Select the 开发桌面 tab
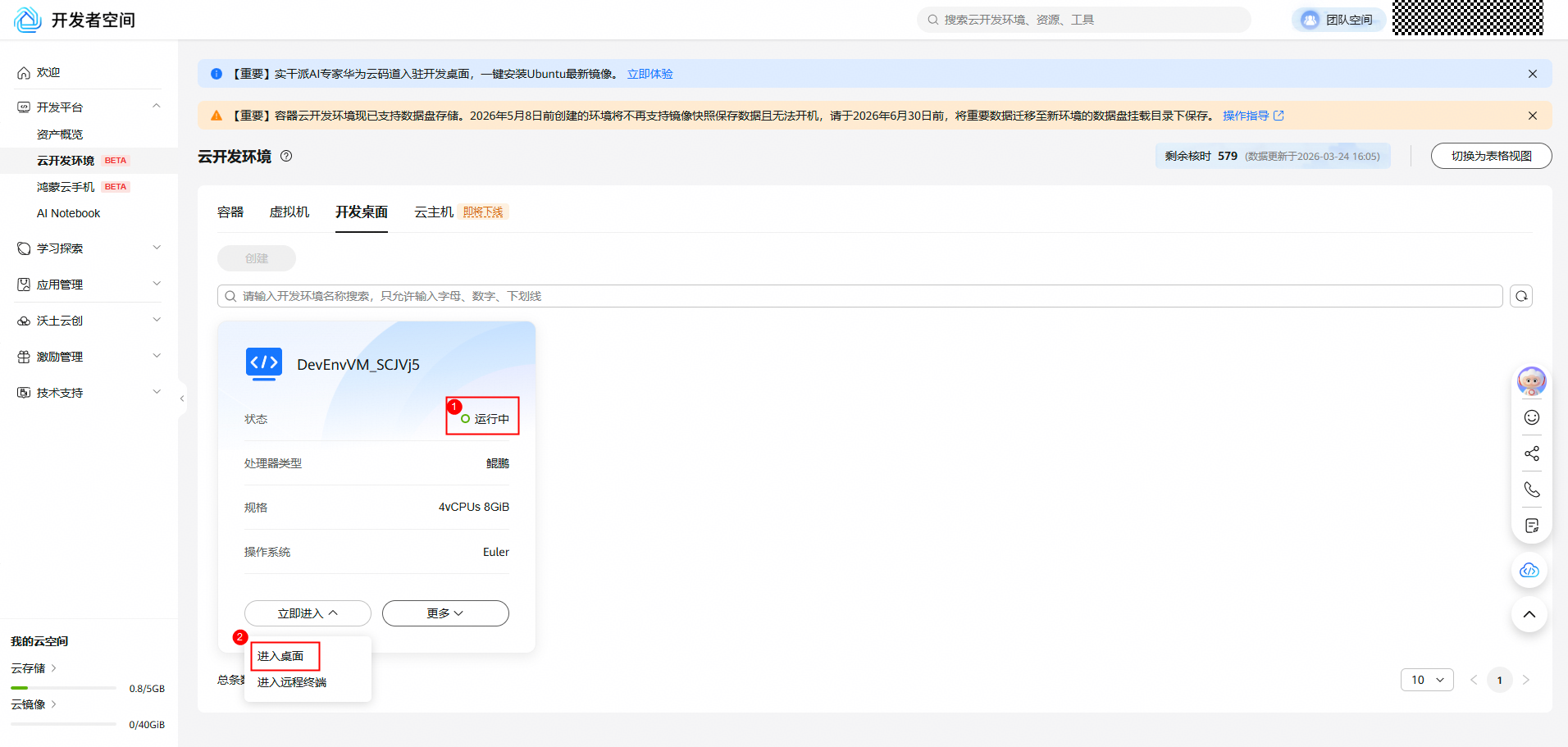 point(362,212)
